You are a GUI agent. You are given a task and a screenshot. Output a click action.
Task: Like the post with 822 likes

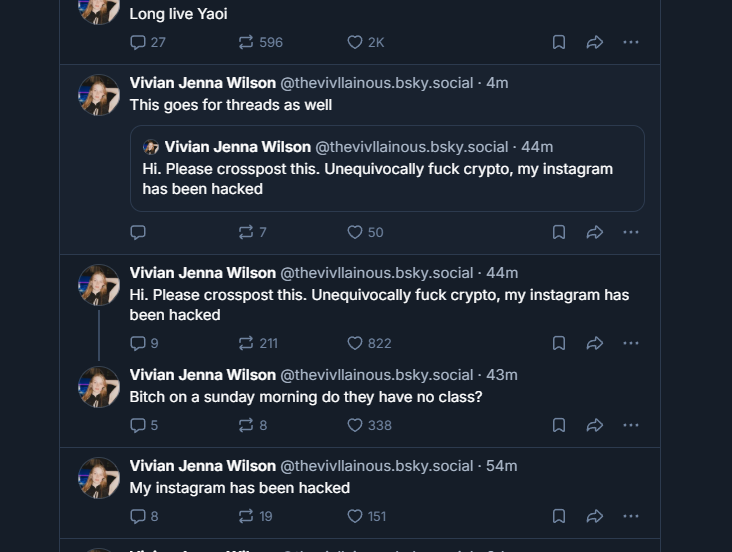tap(369, 343)
